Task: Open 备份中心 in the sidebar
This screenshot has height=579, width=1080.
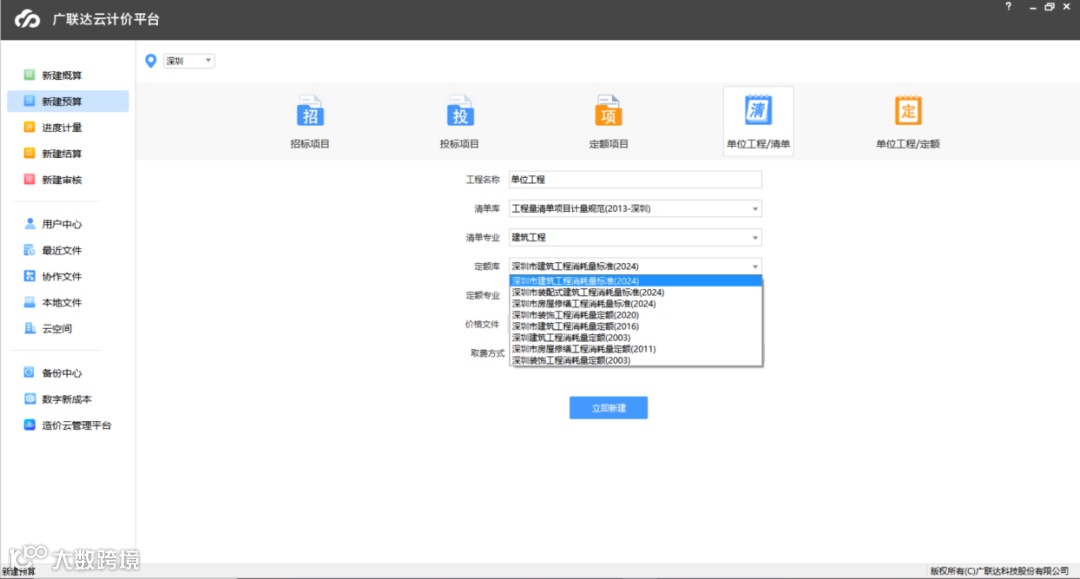Action: click(x=61, y=373)
